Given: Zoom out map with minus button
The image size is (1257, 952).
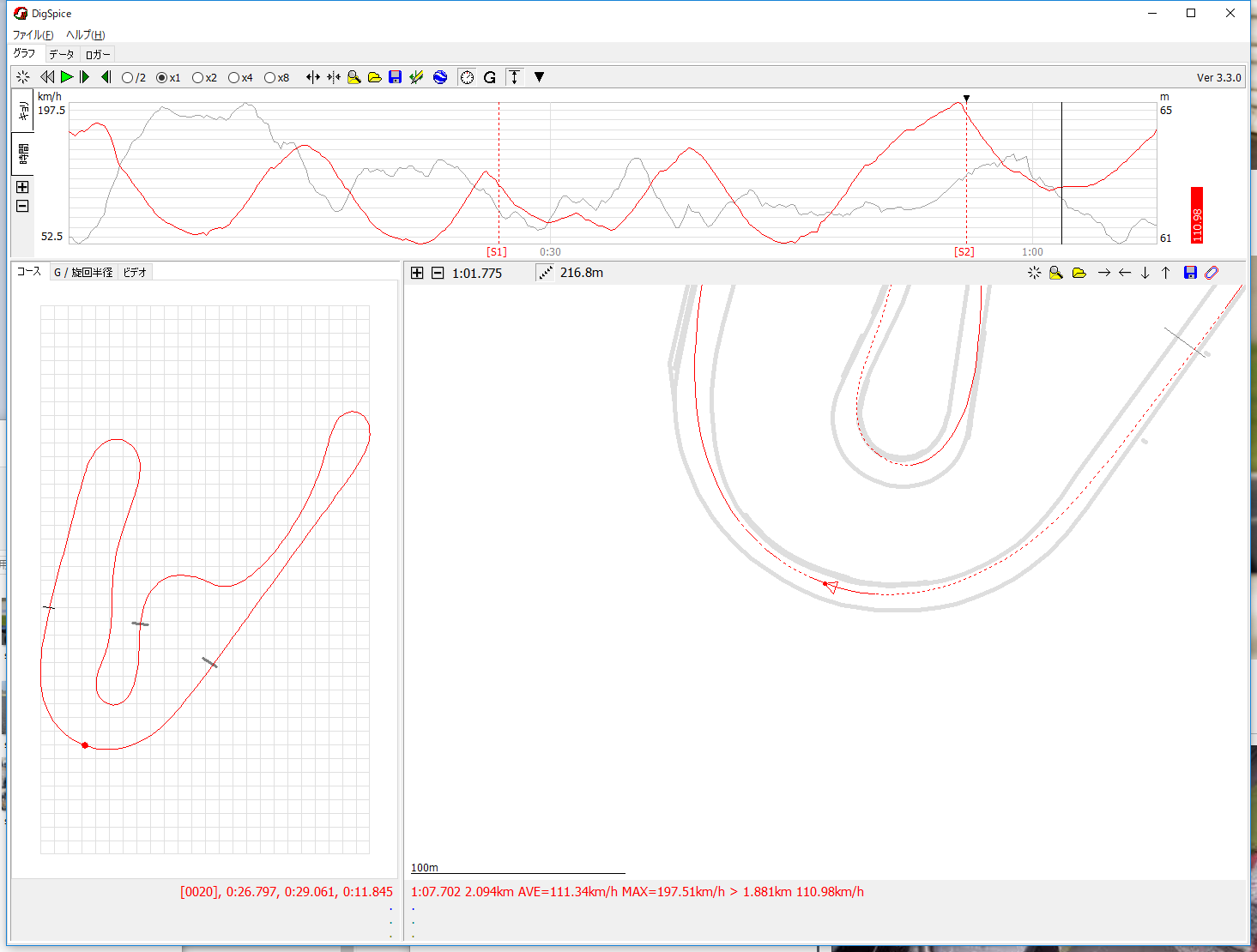Looking at the screenshot, I should coord(438,273).
